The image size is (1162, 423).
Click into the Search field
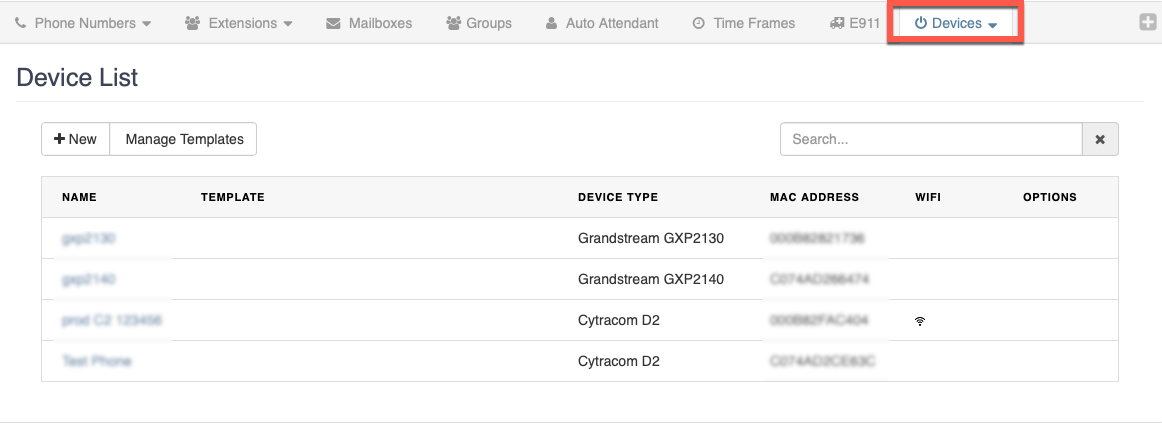tap(930, 140)
